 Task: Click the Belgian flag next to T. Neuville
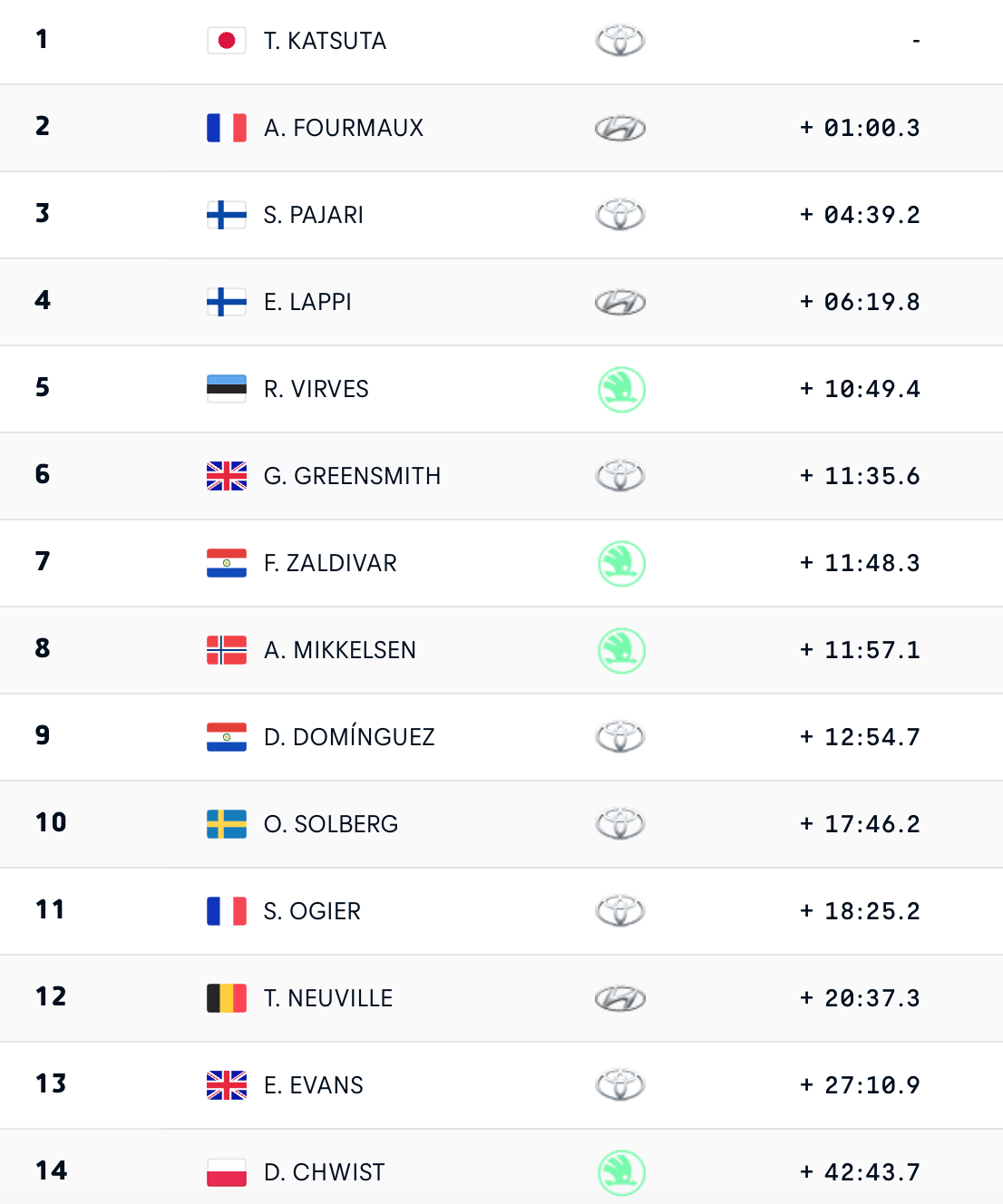tap(227, 998)
